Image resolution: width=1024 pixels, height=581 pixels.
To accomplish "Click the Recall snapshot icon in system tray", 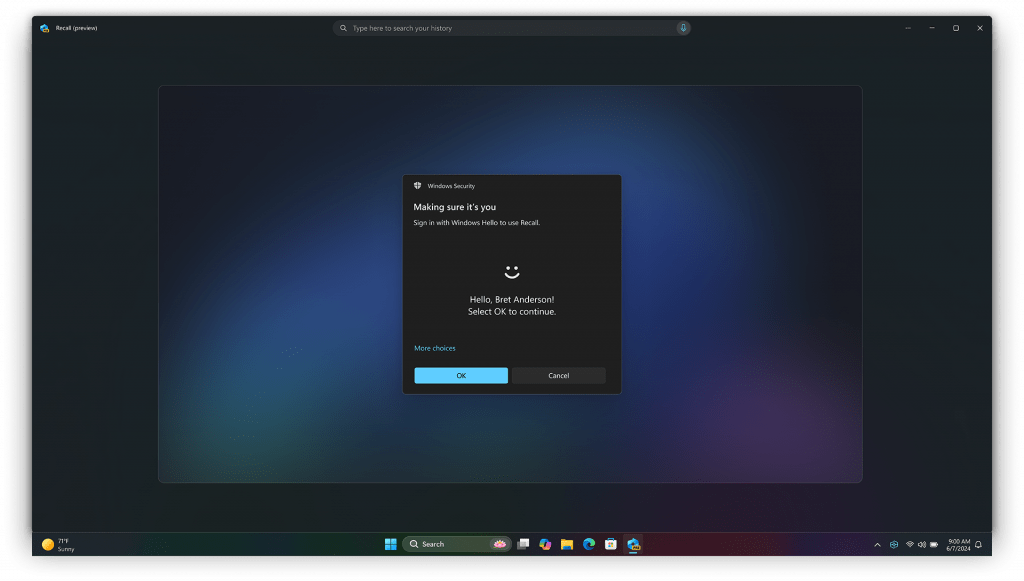I will [x=894, y=545].
